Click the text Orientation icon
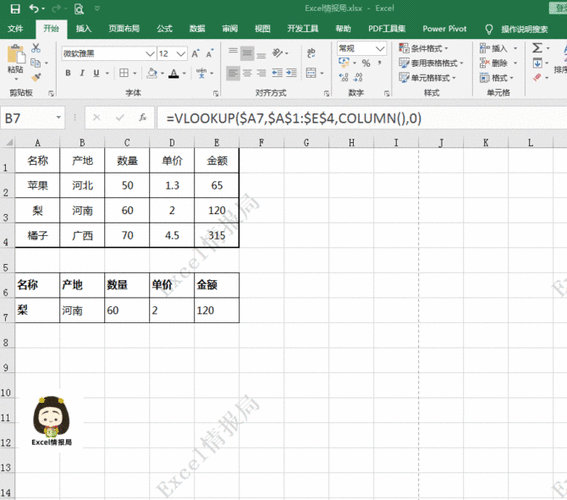 [278, 53]
